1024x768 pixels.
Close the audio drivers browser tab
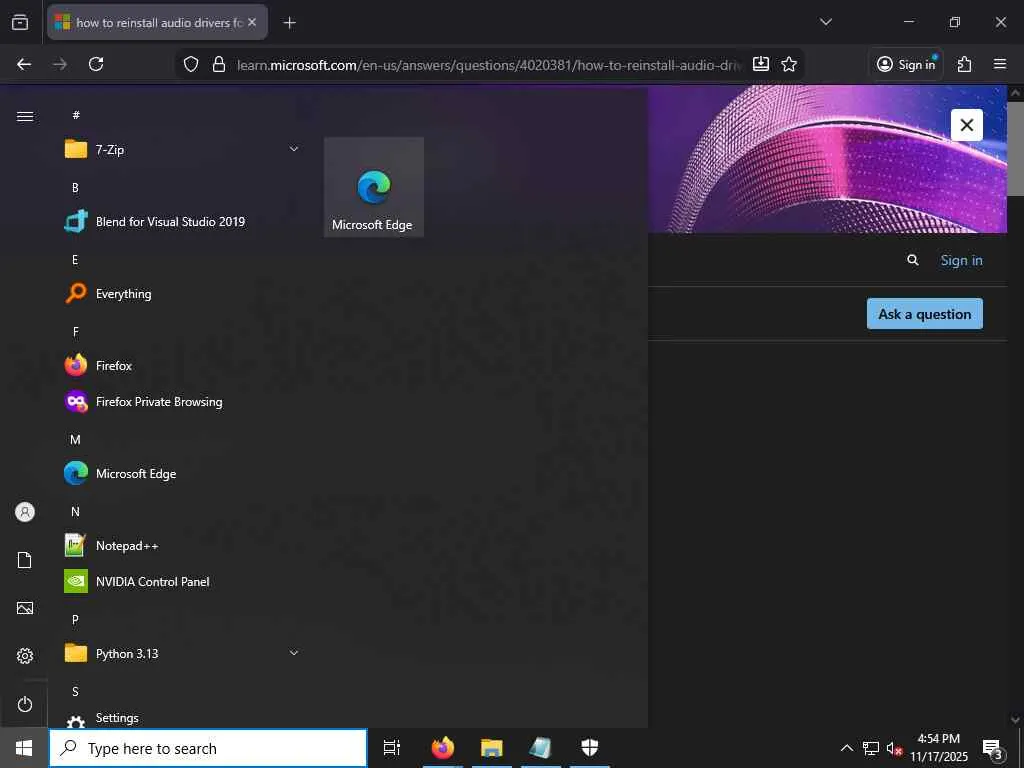pos(252,22)
